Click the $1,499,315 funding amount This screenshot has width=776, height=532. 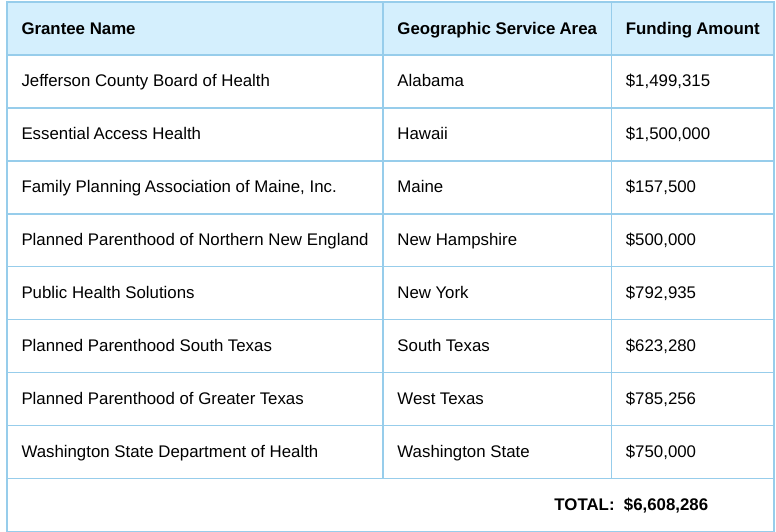668,81
